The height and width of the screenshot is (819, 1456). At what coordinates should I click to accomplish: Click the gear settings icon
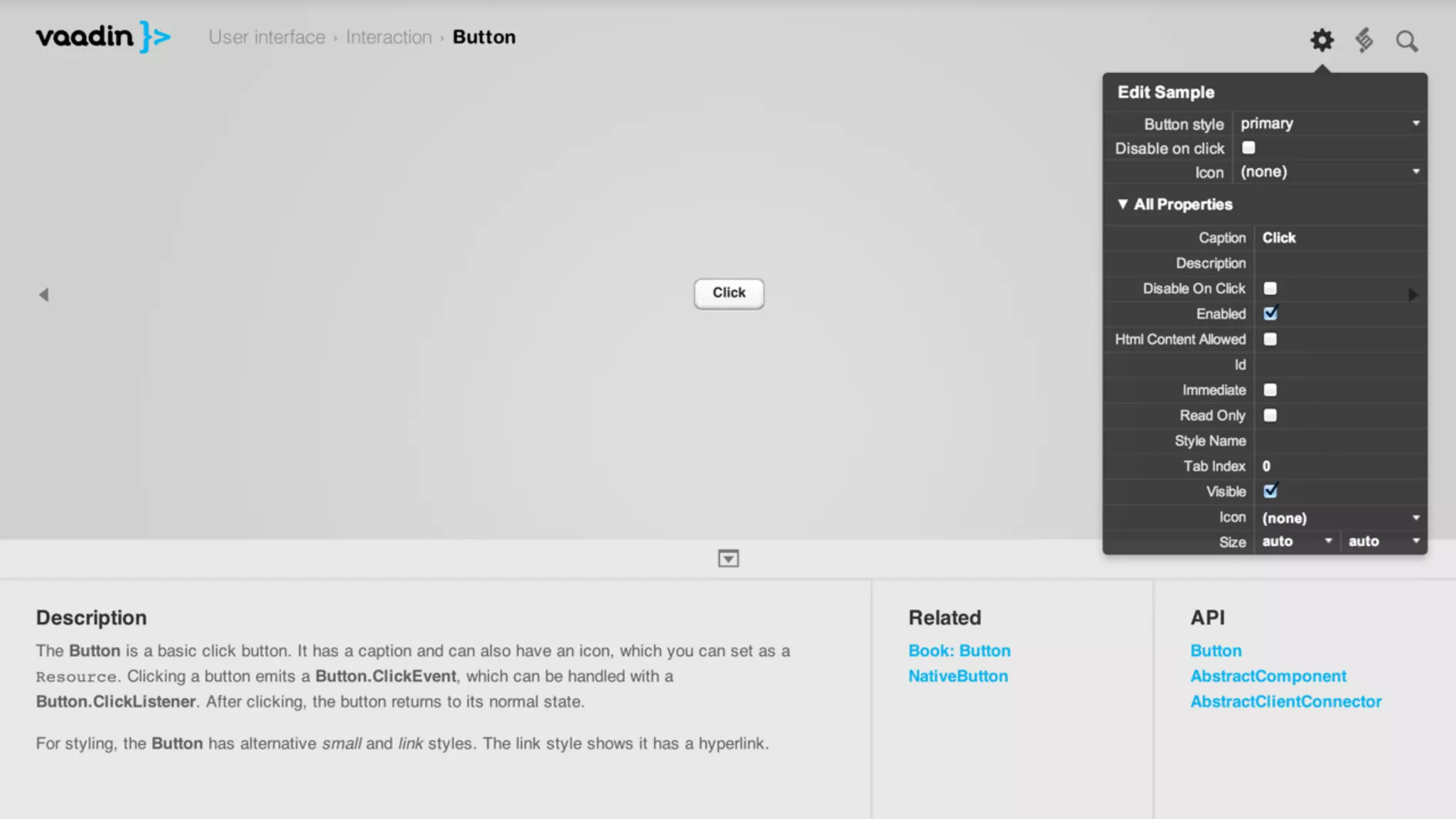pyautogui.click(x=1322, y=40)
